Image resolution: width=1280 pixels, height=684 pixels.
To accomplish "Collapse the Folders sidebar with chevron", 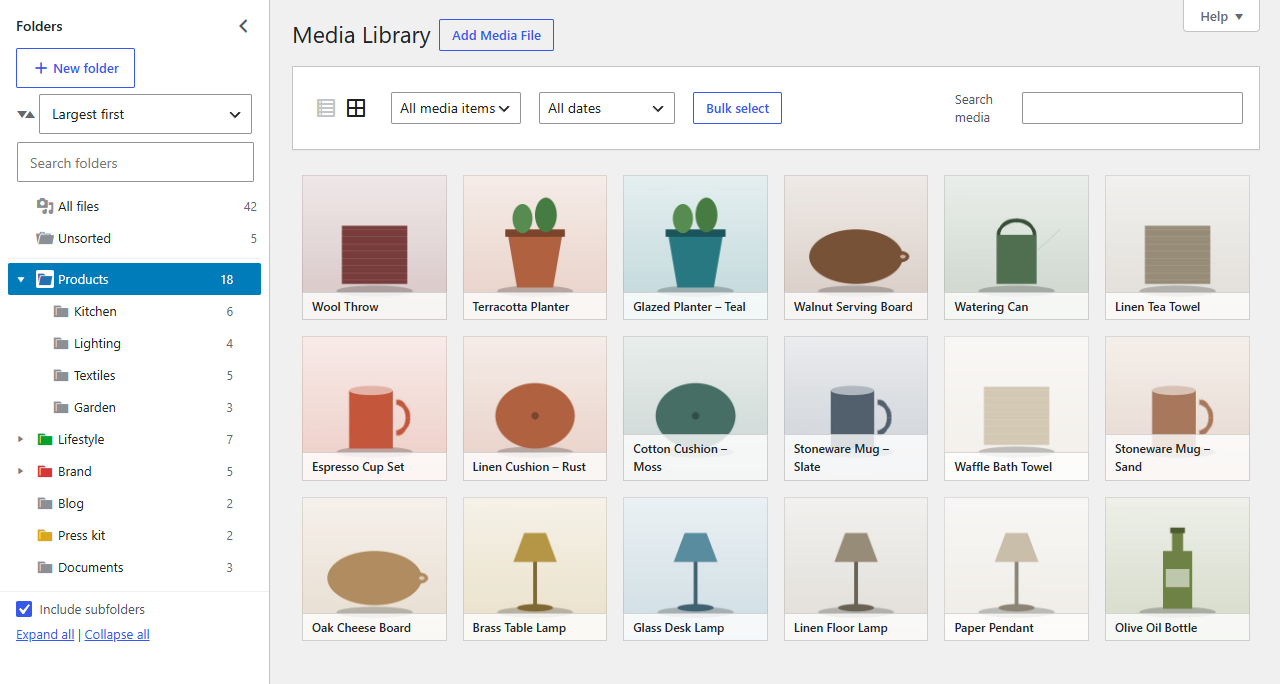I will click(243, 26).
